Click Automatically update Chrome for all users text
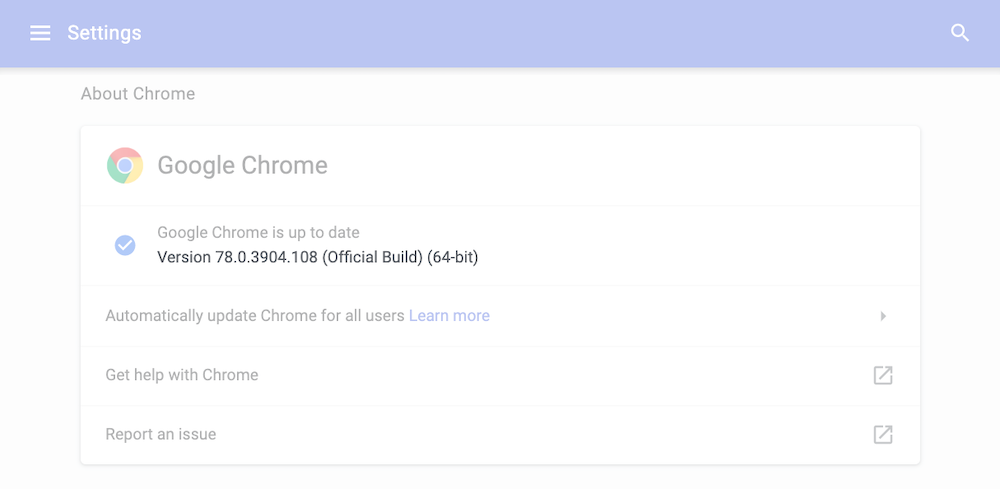Image resolution: width=1000 pixels, height=489 pixels. coord(255,316)
